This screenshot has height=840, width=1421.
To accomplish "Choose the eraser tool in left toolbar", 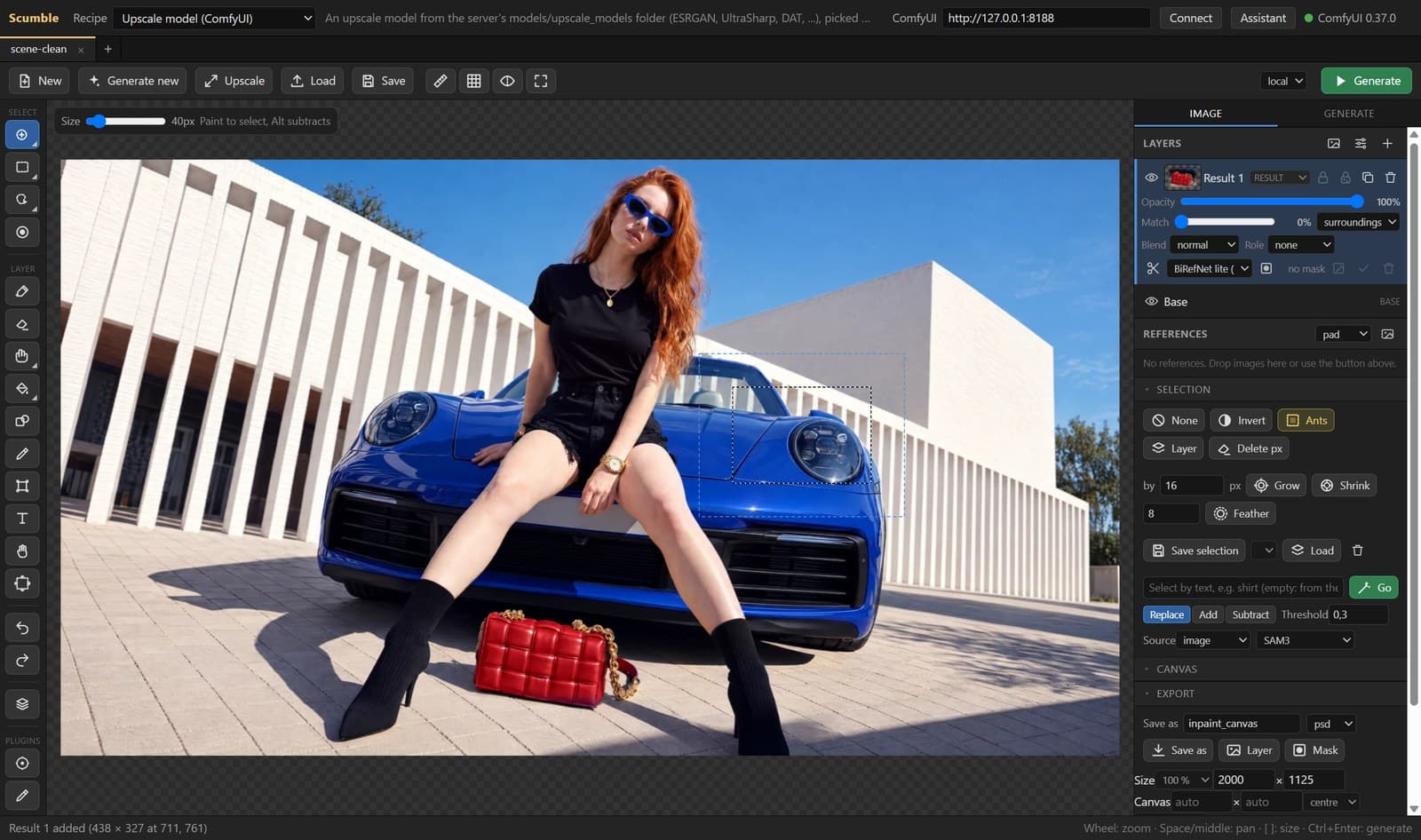I will pyautogui.click(x=22, y=324).
